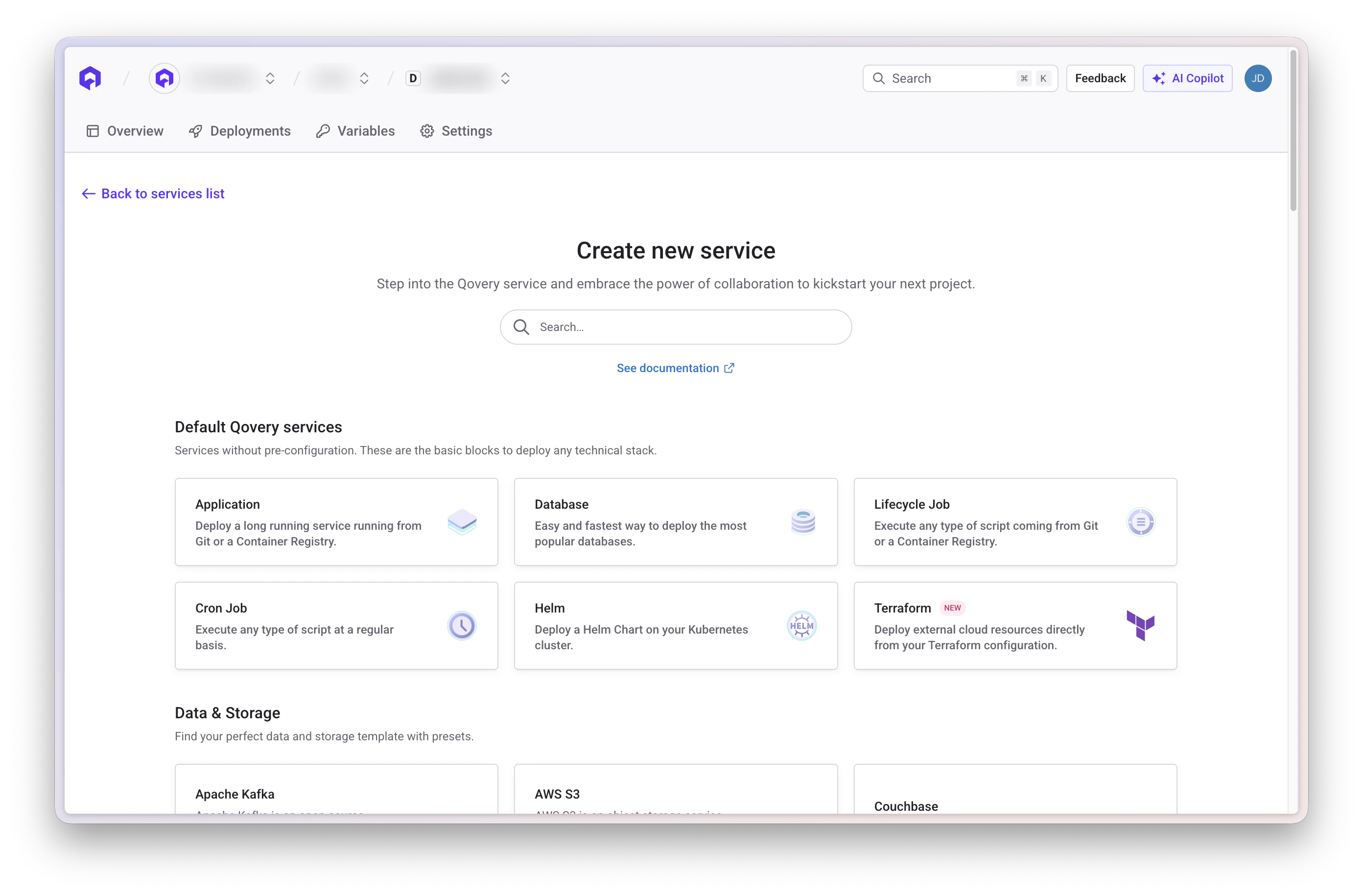Click the Cron Job clock icon
This screenshot has width=1363, height=896.
point(462,626)
